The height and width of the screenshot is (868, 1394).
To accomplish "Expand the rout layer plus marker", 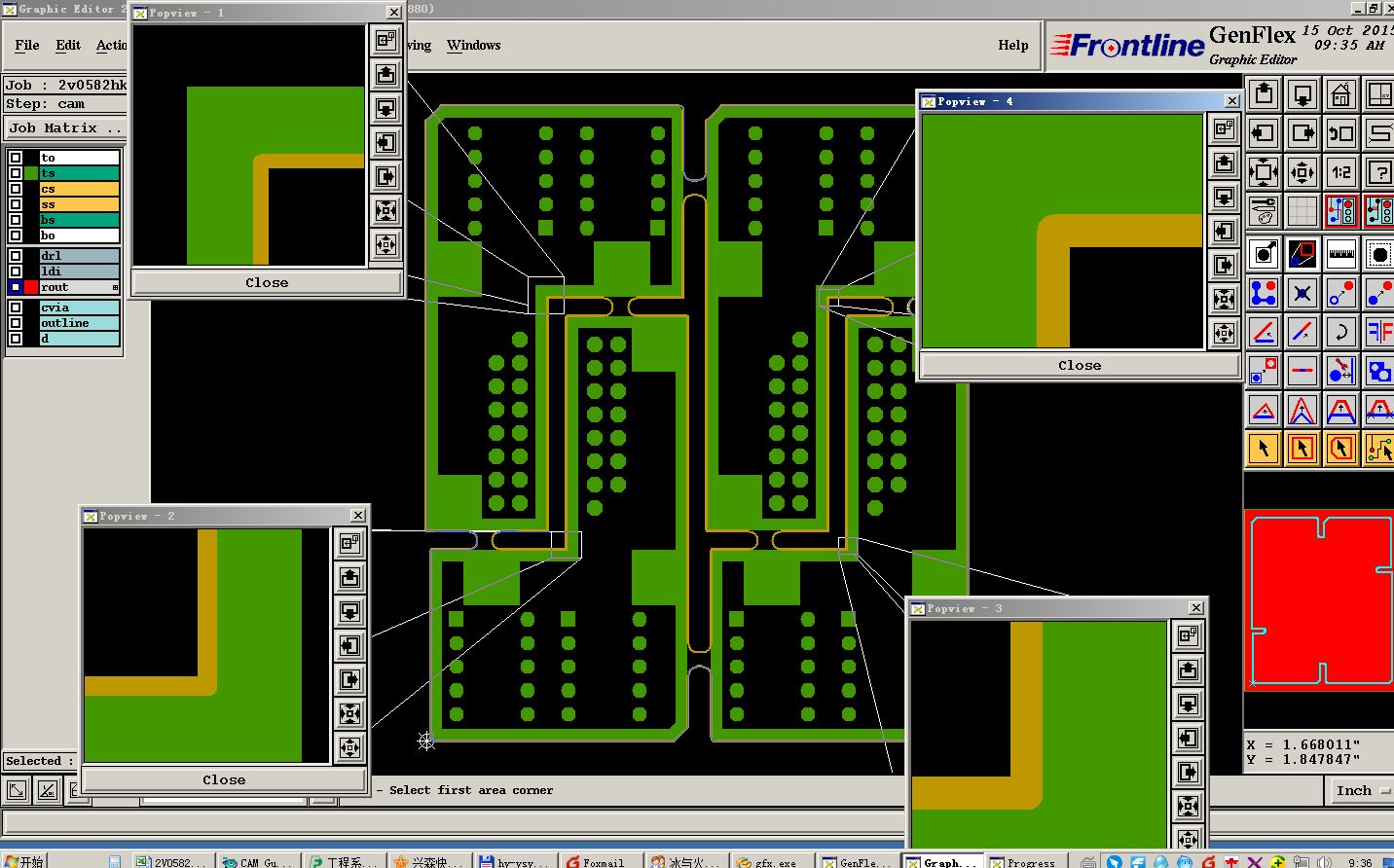I will (115, 287).
